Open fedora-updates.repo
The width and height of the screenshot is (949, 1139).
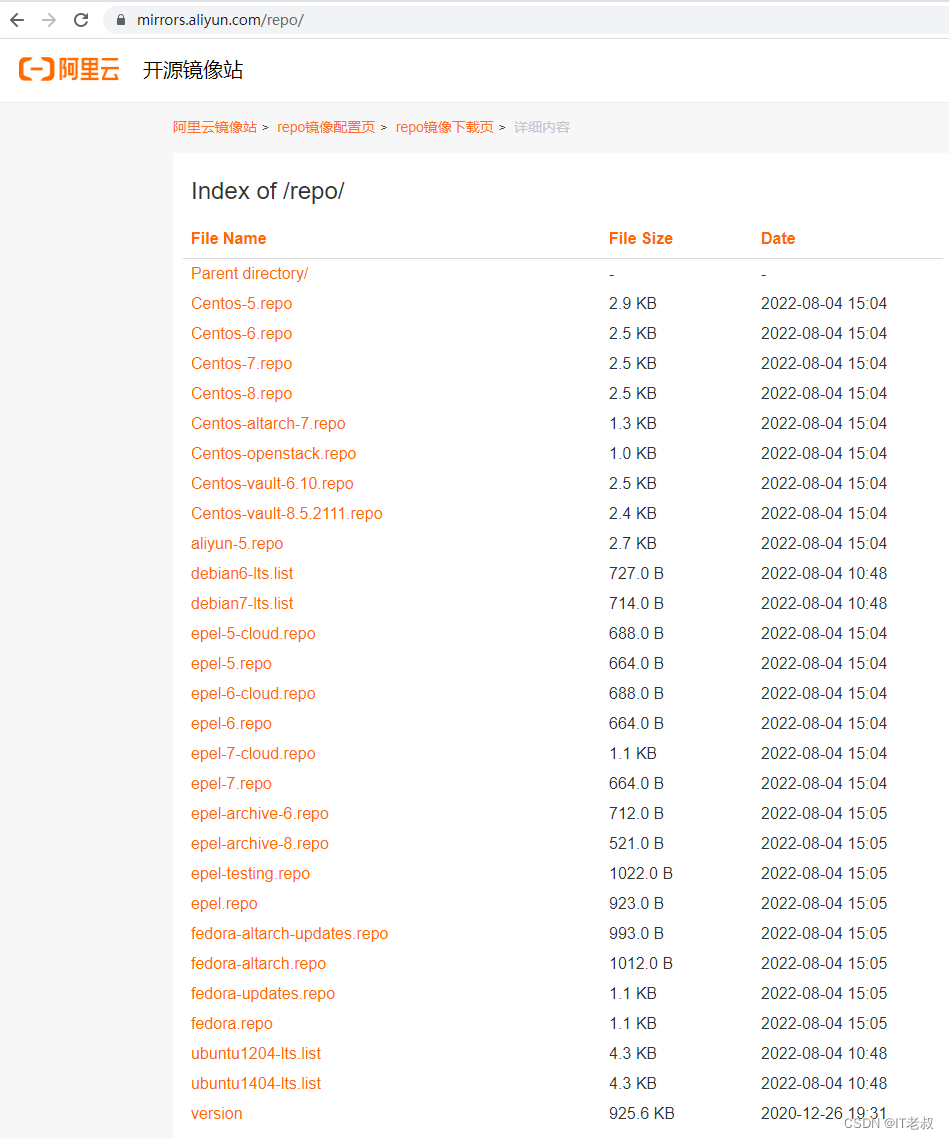click(262, 994)
